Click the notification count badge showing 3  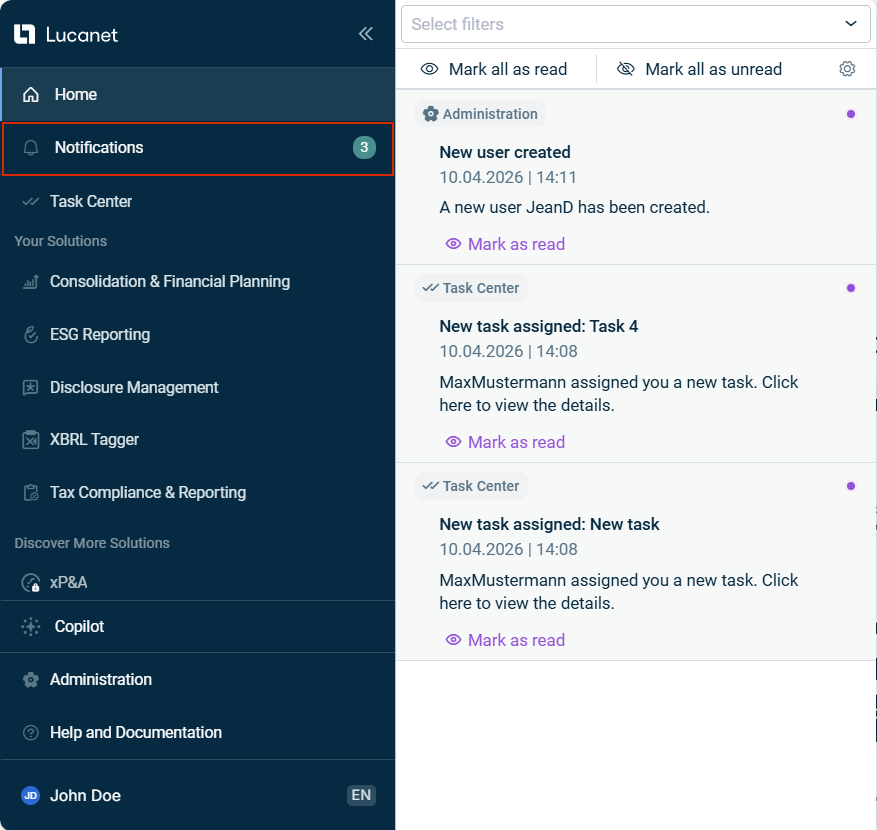coord(364,148)
